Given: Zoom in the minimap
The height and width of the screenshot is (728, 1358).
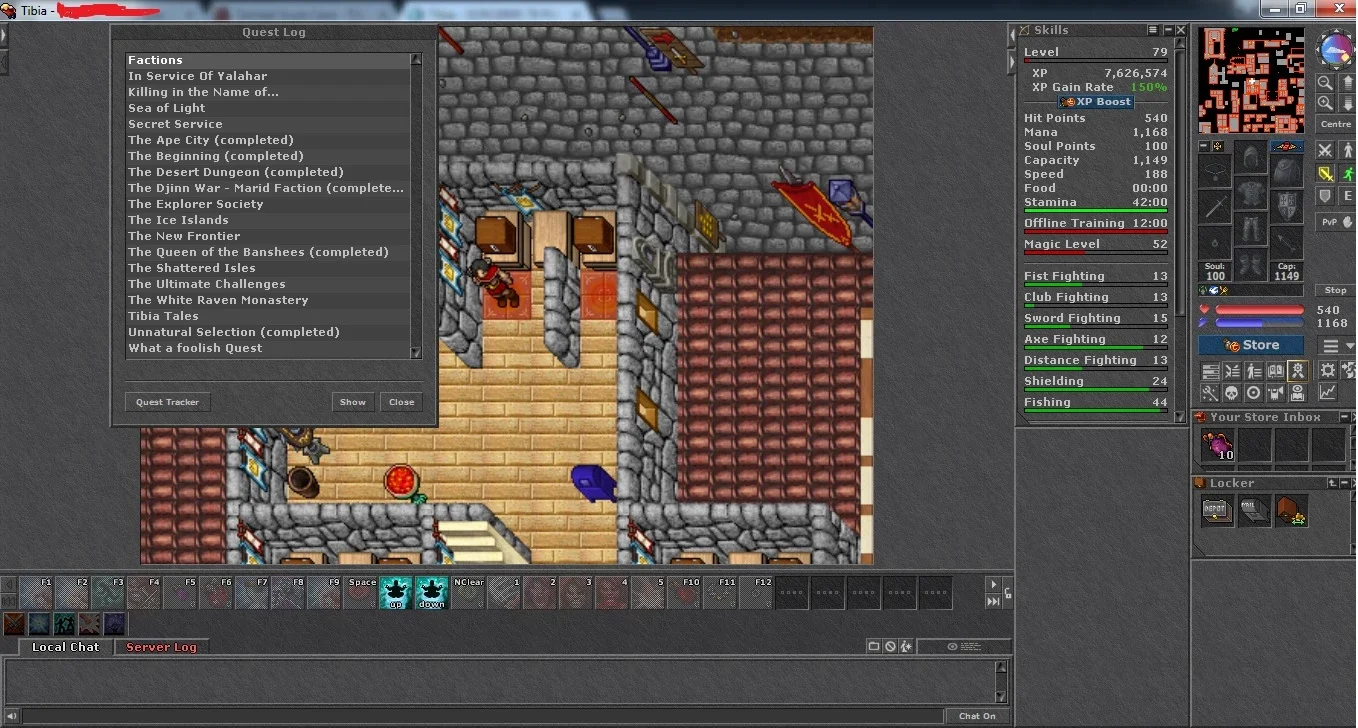Looking at the screenshot, I should (x=1325, y=103).
